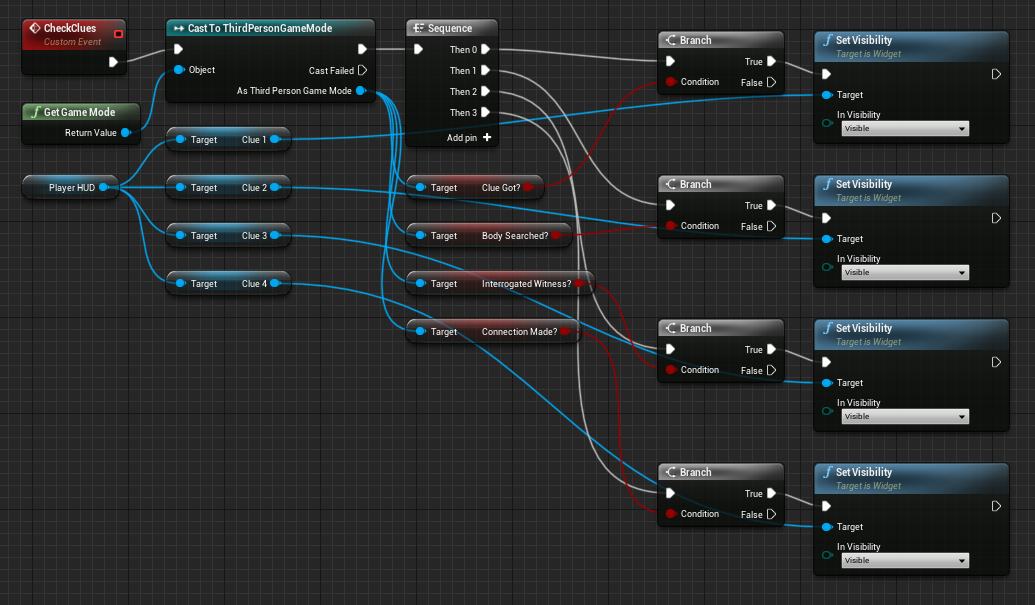Click the Clue 1 node output pin
The width and height of the screenshot is (1035, 605).
pos(274,140)
